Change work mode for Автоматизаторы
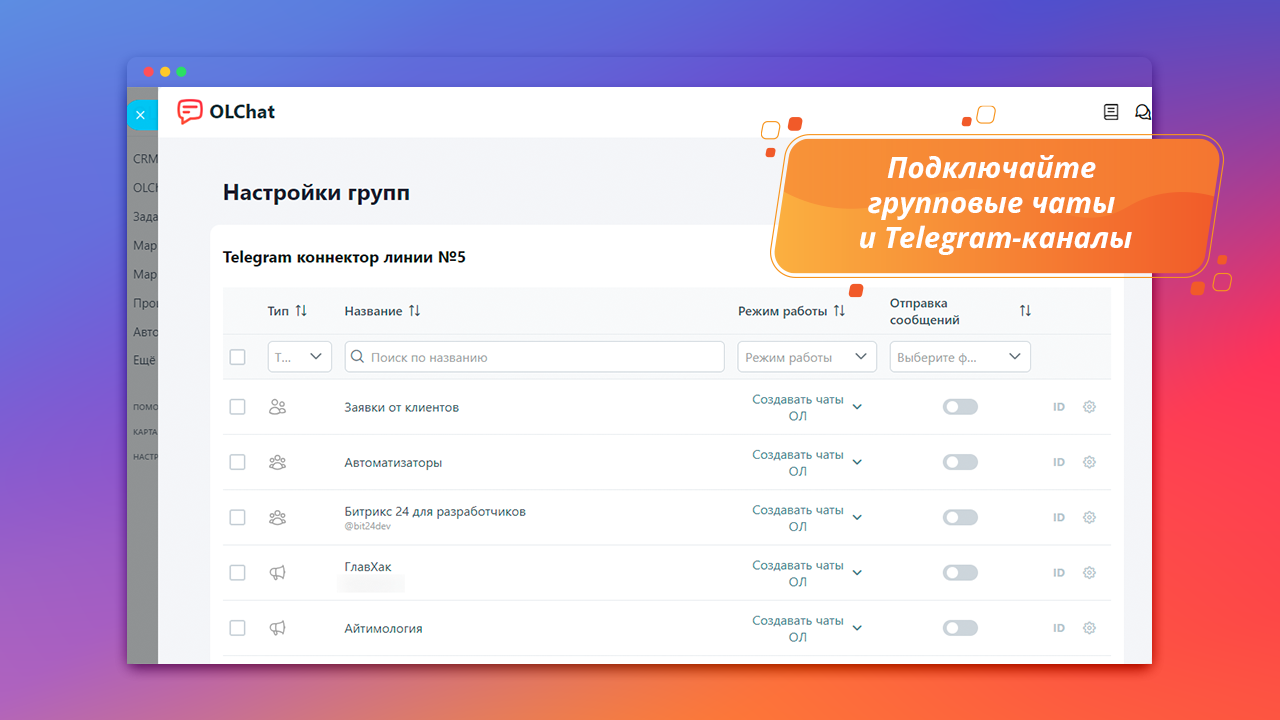Screen dimensions: 1280x720 [807, 462]
